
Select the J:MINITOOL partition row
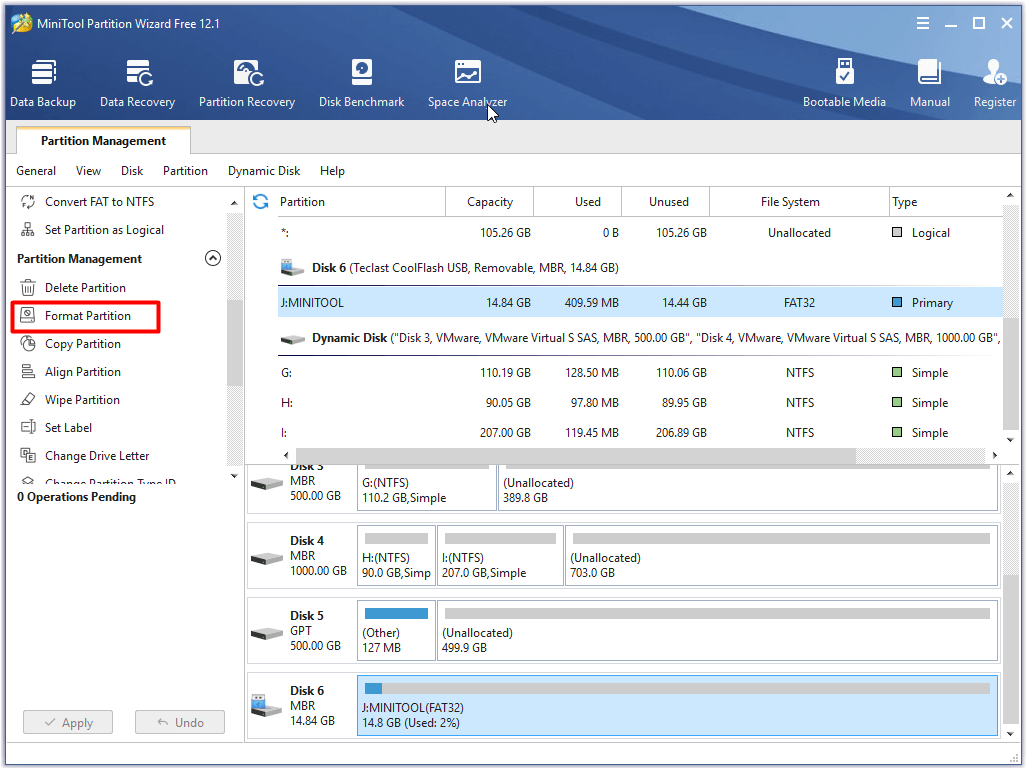pos(640,302)
